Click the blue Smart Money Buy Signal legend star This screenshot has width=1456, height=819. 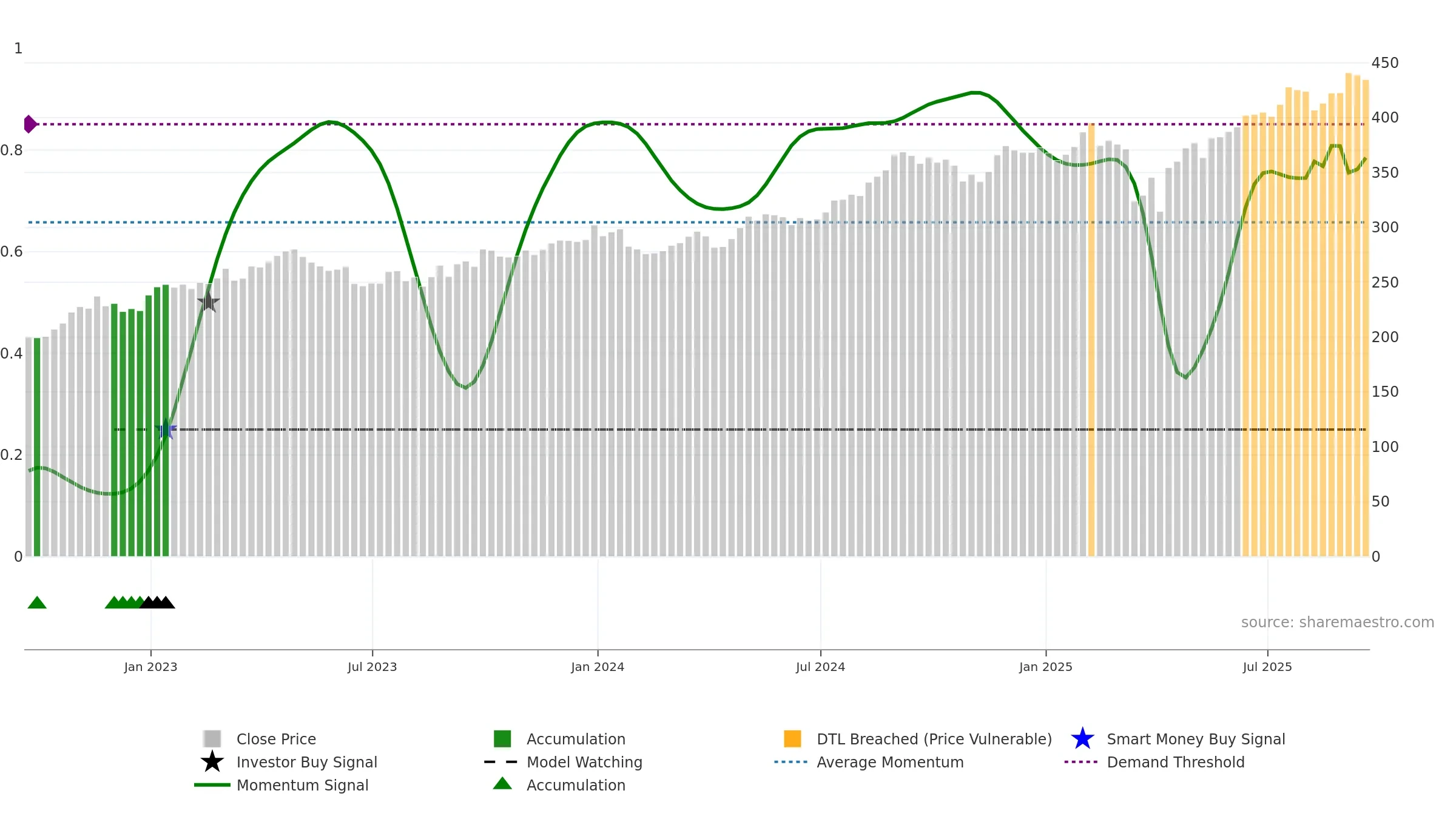pos(1082,739)
